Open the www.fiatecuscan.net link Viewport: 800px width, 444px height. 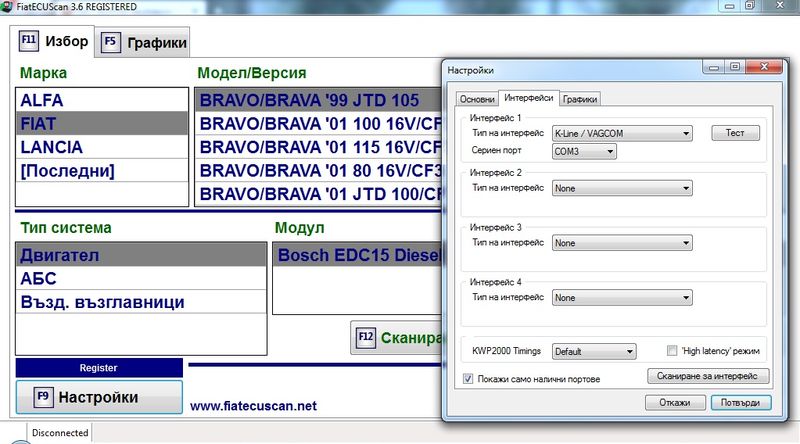click(253, 406)
